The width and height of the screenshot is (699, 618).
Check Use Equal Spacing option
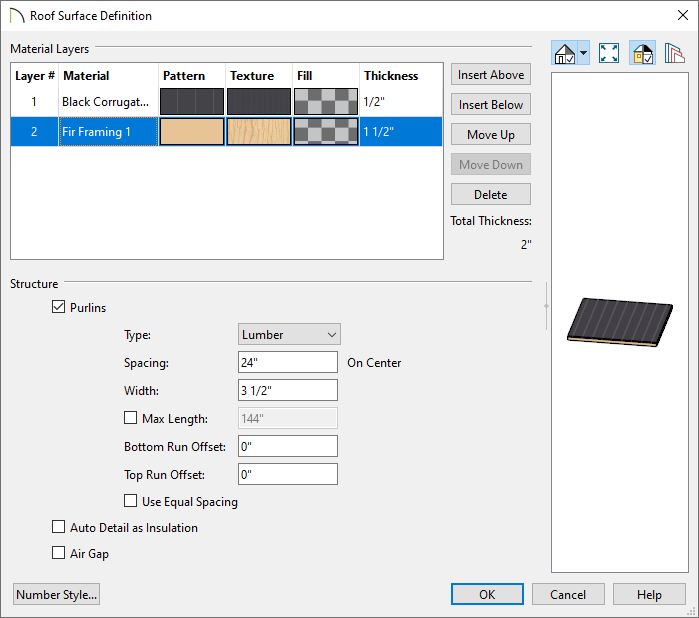[130, 502]
